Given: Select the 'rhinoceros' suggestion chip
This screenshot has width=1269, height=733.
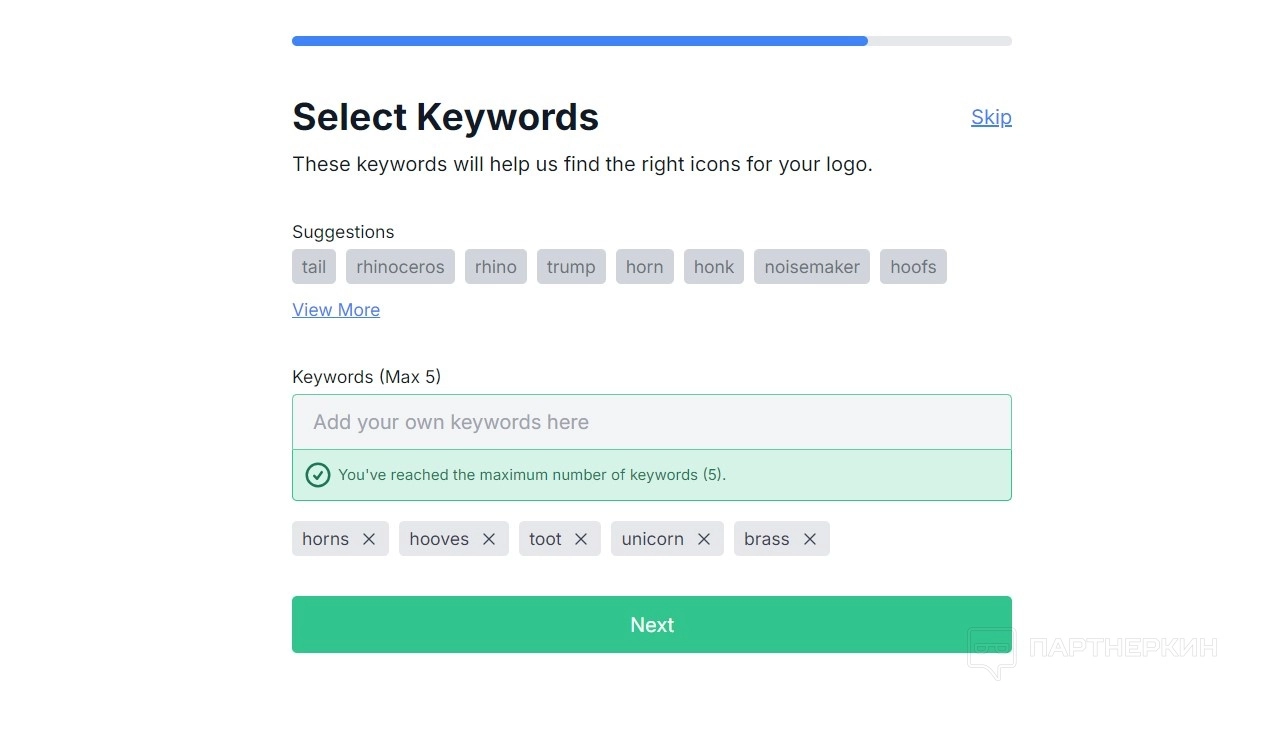Looking at the screenshot, I should tap(400, 267).
